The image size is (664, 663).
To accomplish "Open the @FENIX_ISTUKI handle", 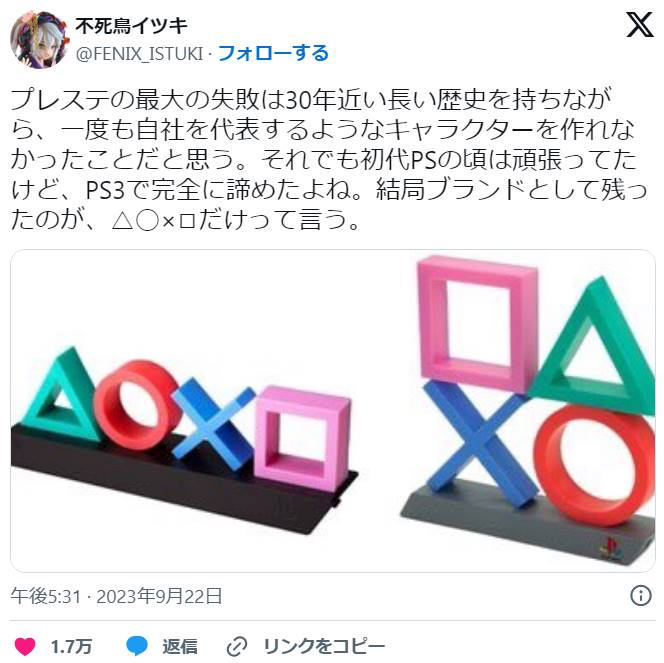I will coord(140,54).
